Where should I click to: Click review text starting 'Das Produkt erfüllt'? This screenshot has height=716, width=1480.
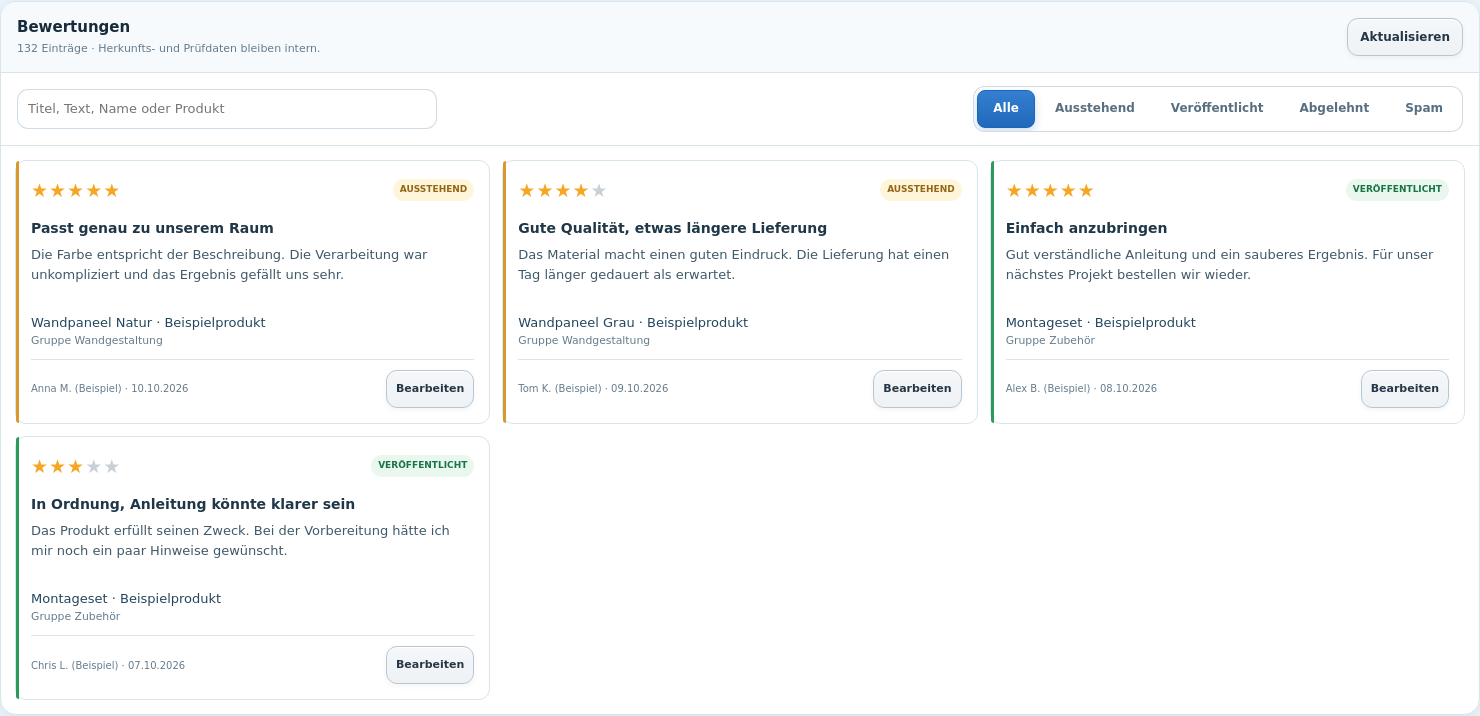[240, 541]
